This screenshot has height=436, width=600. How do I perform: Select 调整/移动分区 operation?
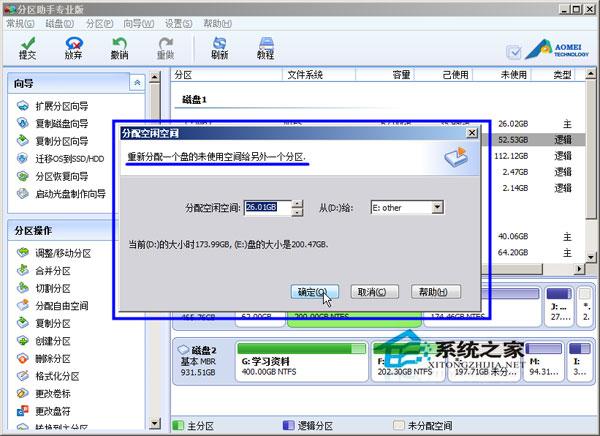tap(54, 253)
